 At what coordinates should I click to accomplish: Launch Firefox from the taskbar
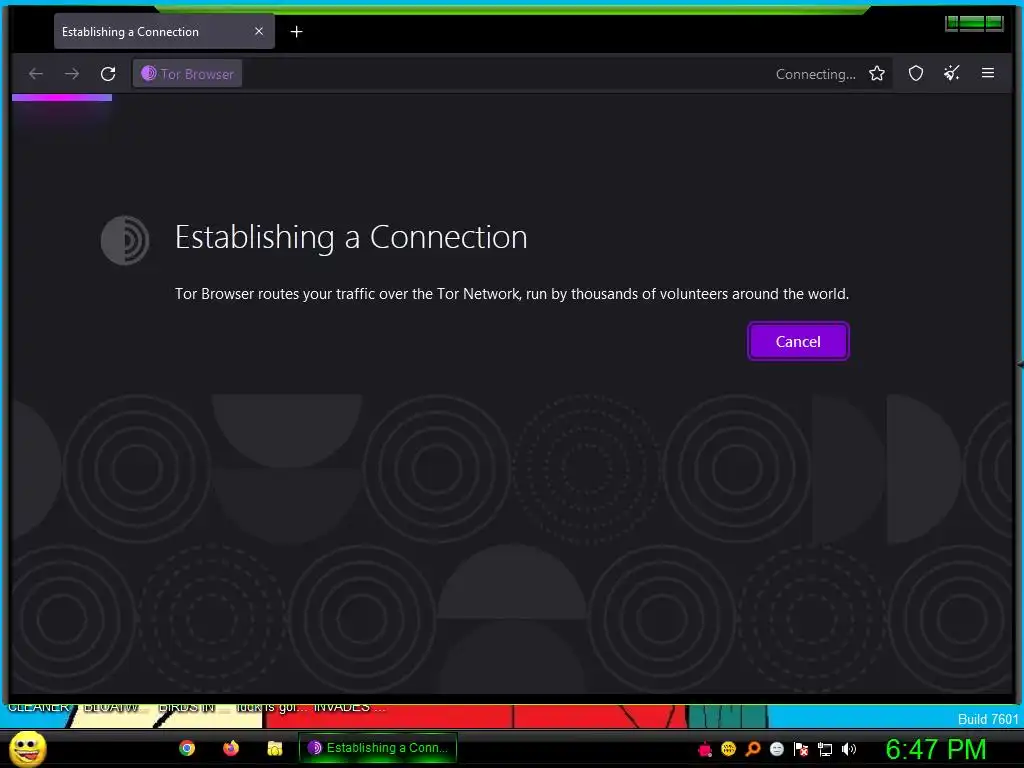coord(231,748)
